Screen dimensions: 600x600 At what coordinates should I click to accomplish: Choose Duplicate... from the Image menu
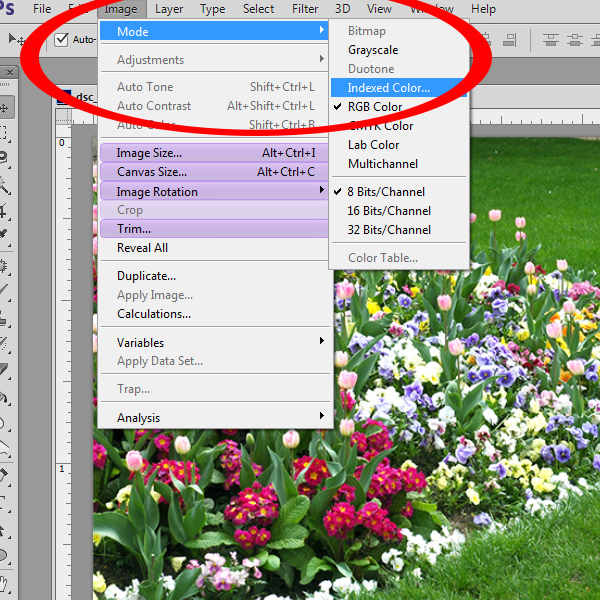point(214,276)
